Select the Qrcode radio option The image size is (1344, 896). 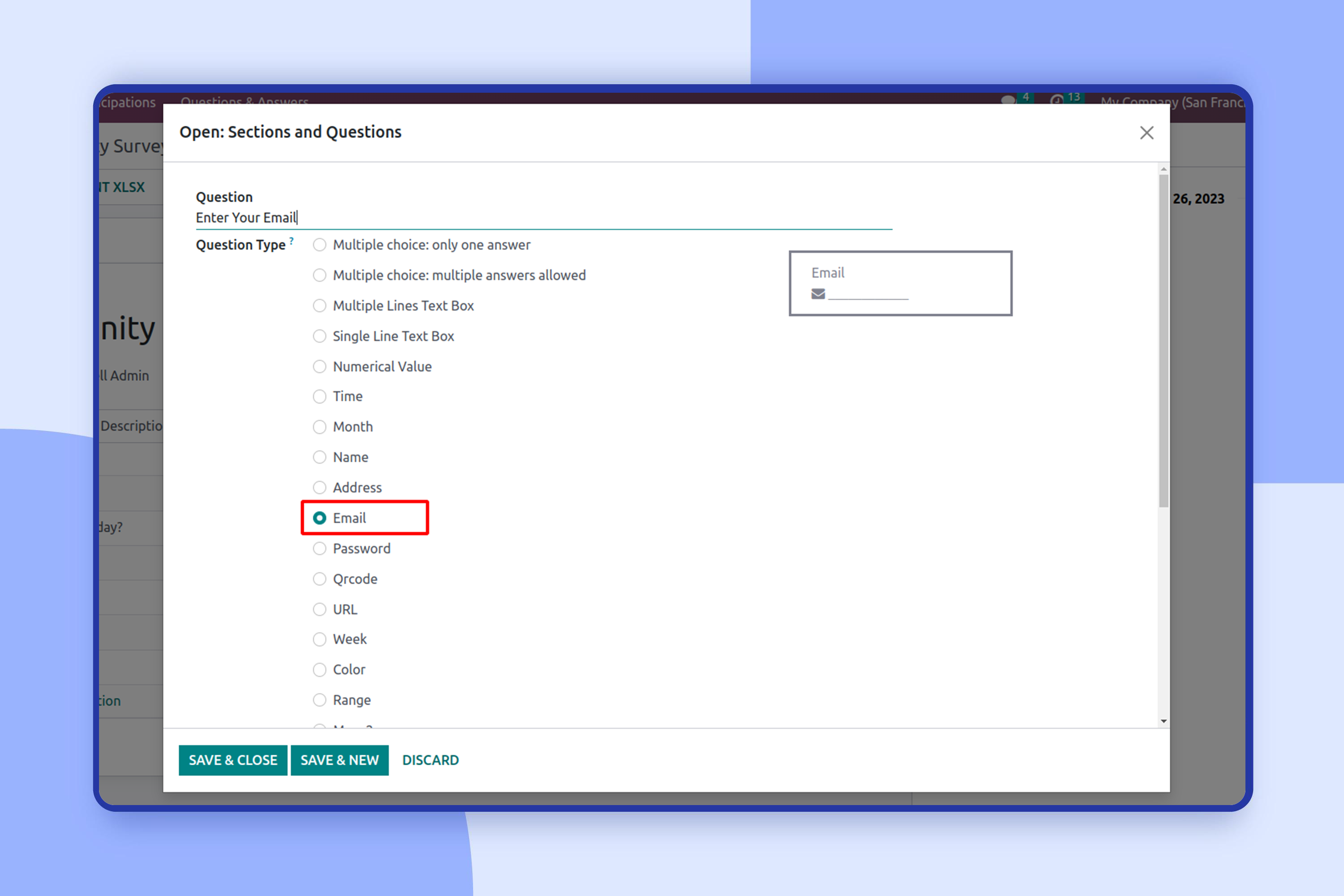319,579
